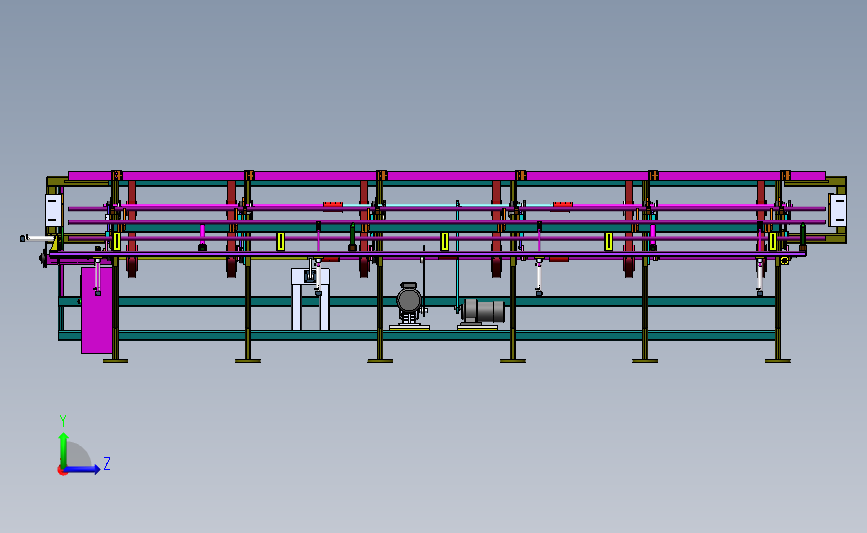Select the lowest teal crossbeam of the frame
This screenshot has height=533, width=867.
pos(417,336)
